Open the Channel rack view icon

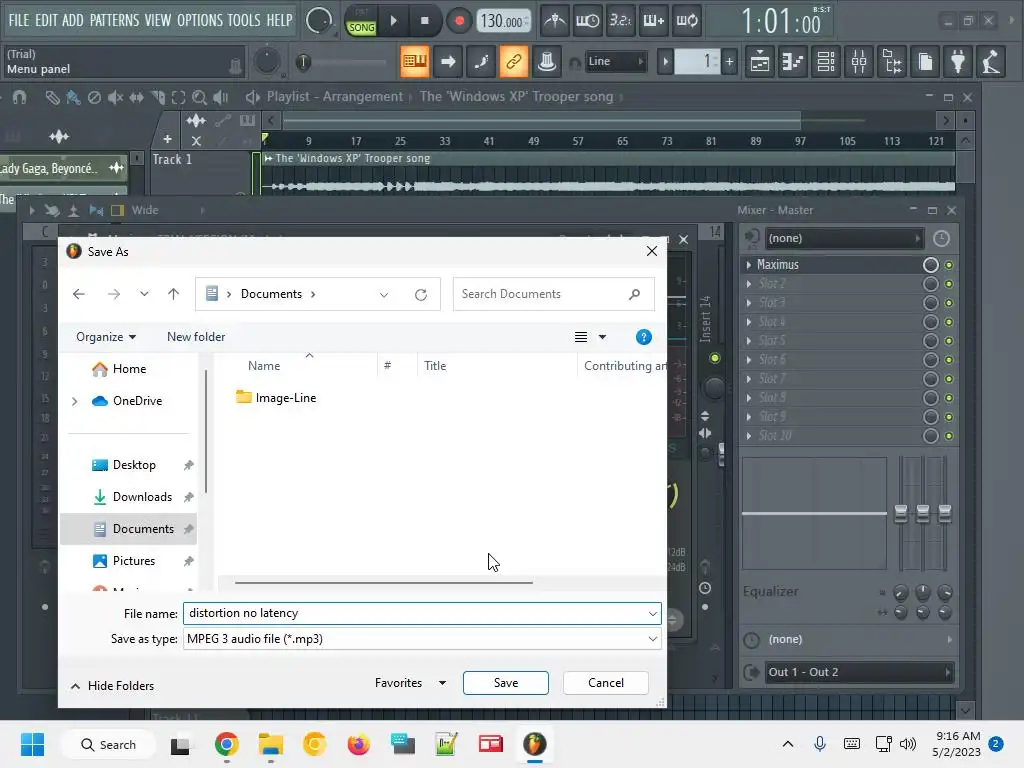[x=826, y=62]
